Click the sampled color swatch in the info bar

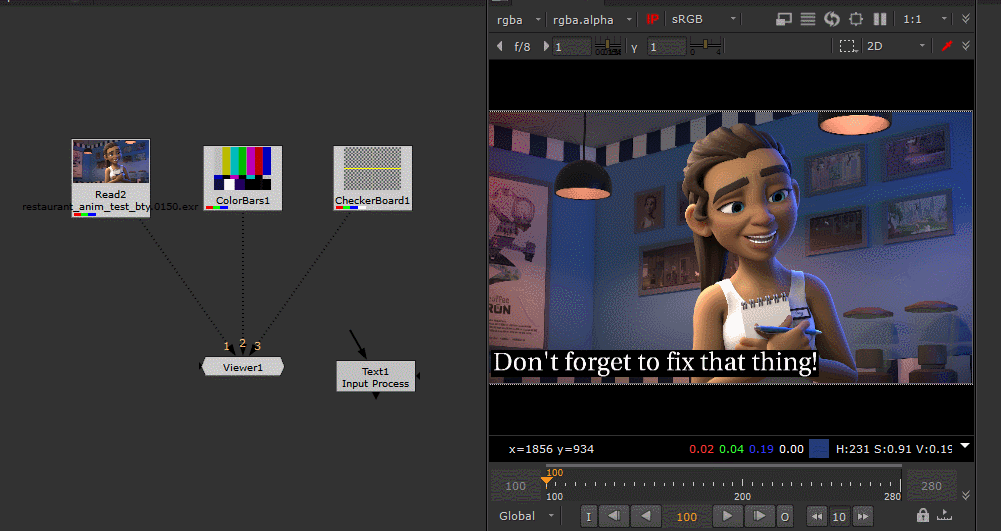pyautogui.click(x=818, y=449)
